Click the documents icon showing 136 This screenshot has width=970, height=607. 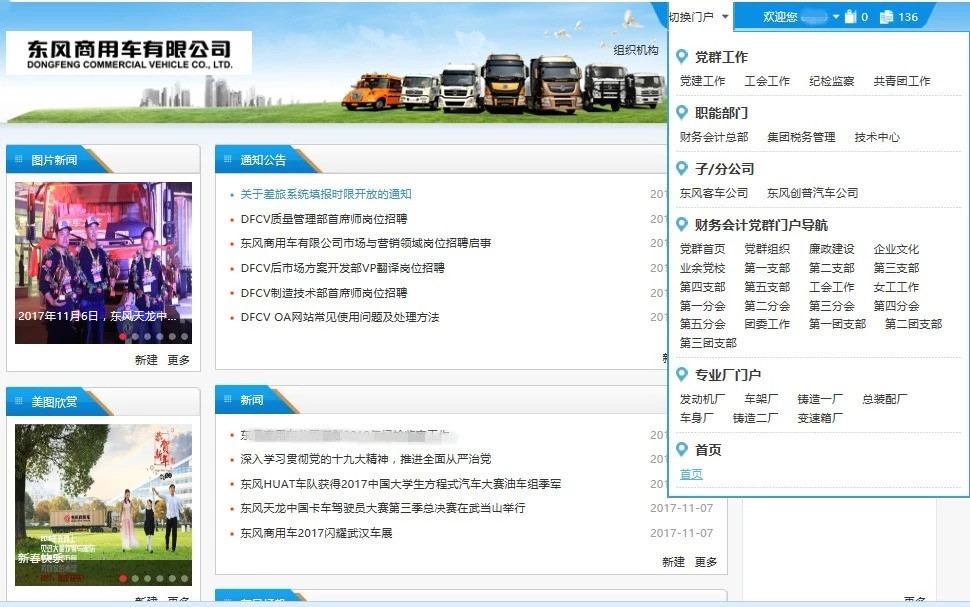point(886,17)
